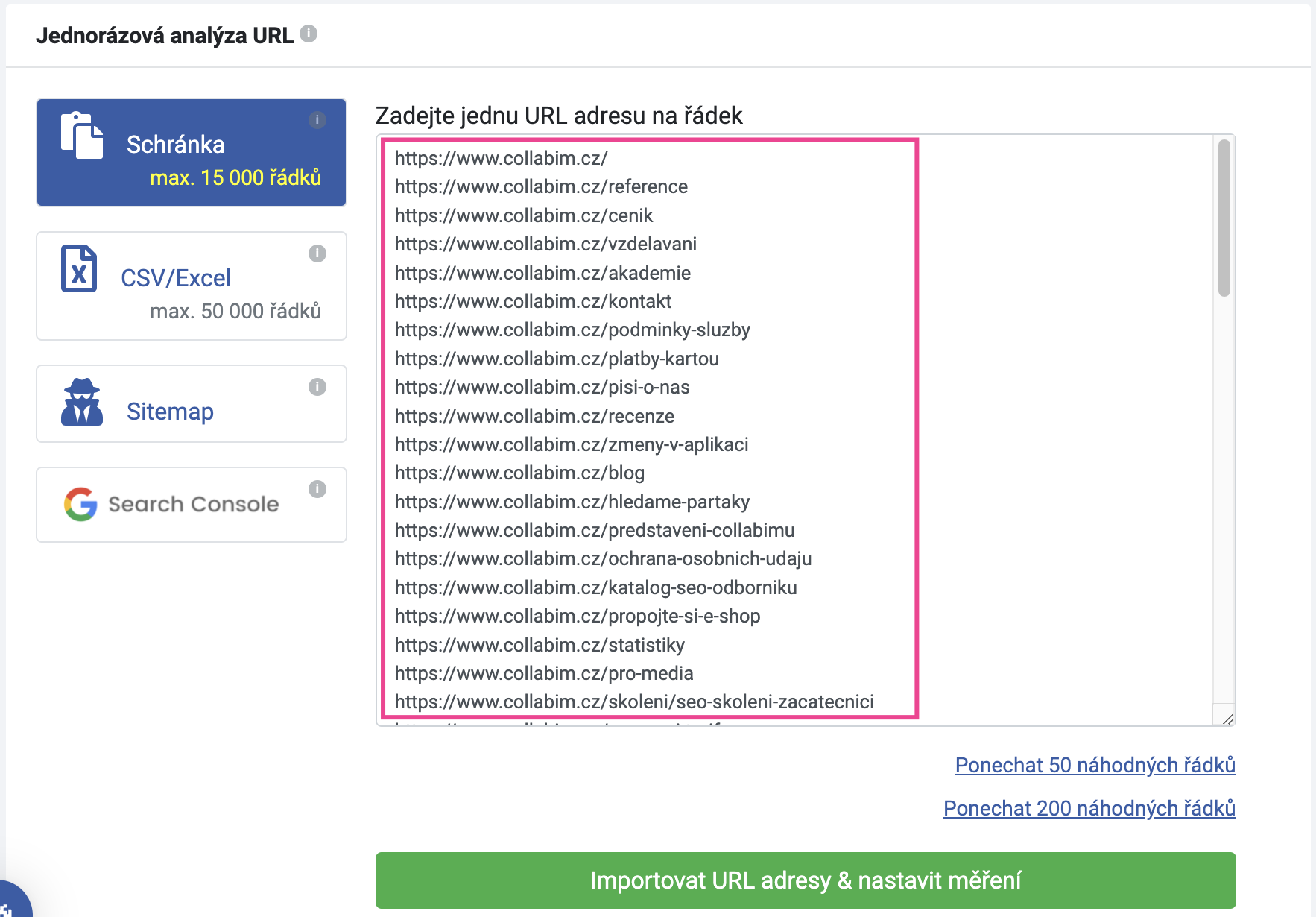Select the CSV/Excel import option

pyautogui.click(x=192, y=286)
